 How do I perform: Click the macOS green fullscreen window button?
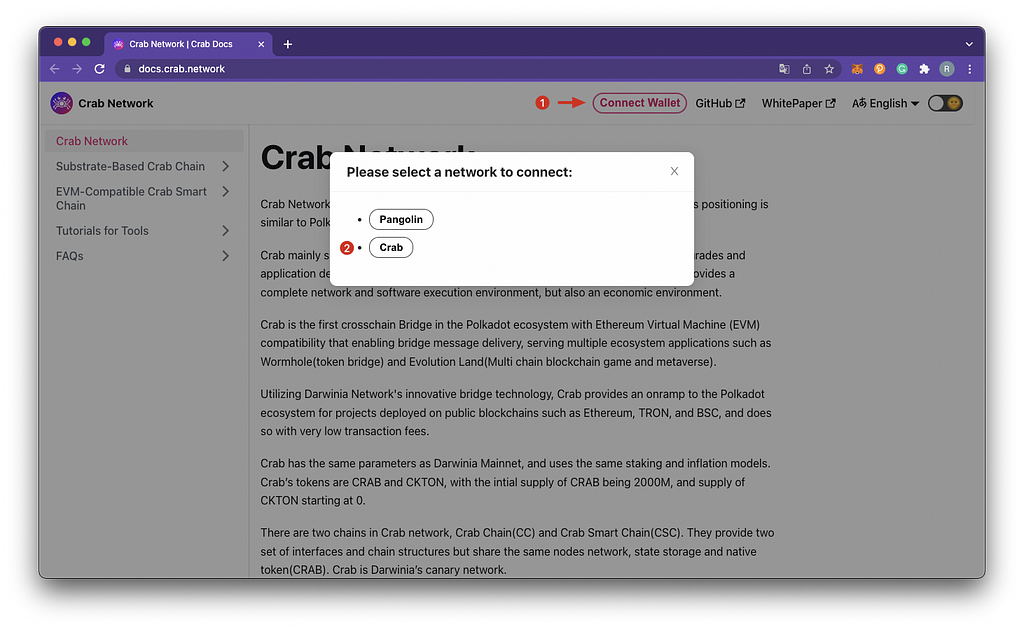[86, 42]
